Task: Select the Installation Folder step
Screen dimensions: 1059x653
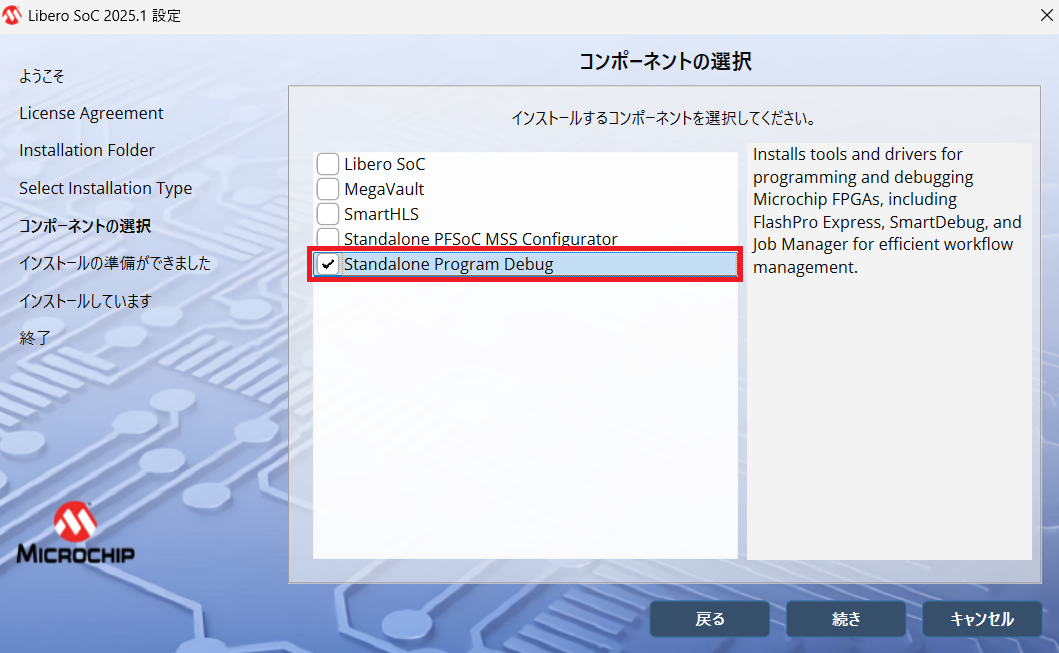Action: click(87, 151)
